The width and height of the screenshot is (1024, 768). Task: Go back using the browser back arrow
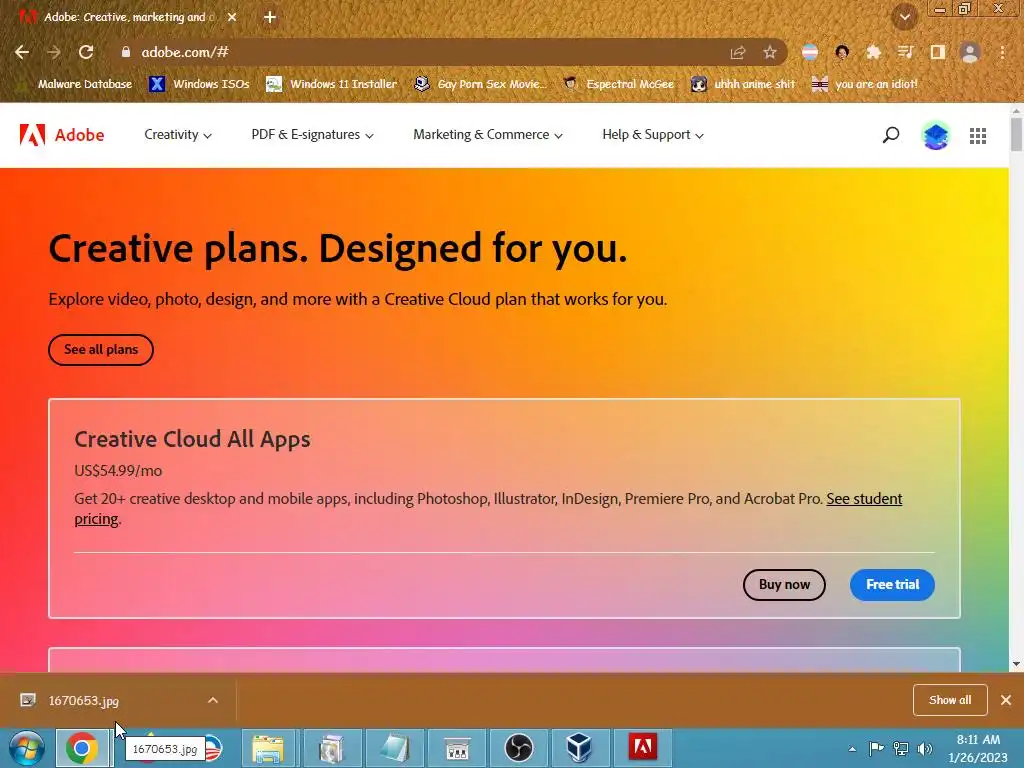(x=22, y=52)
